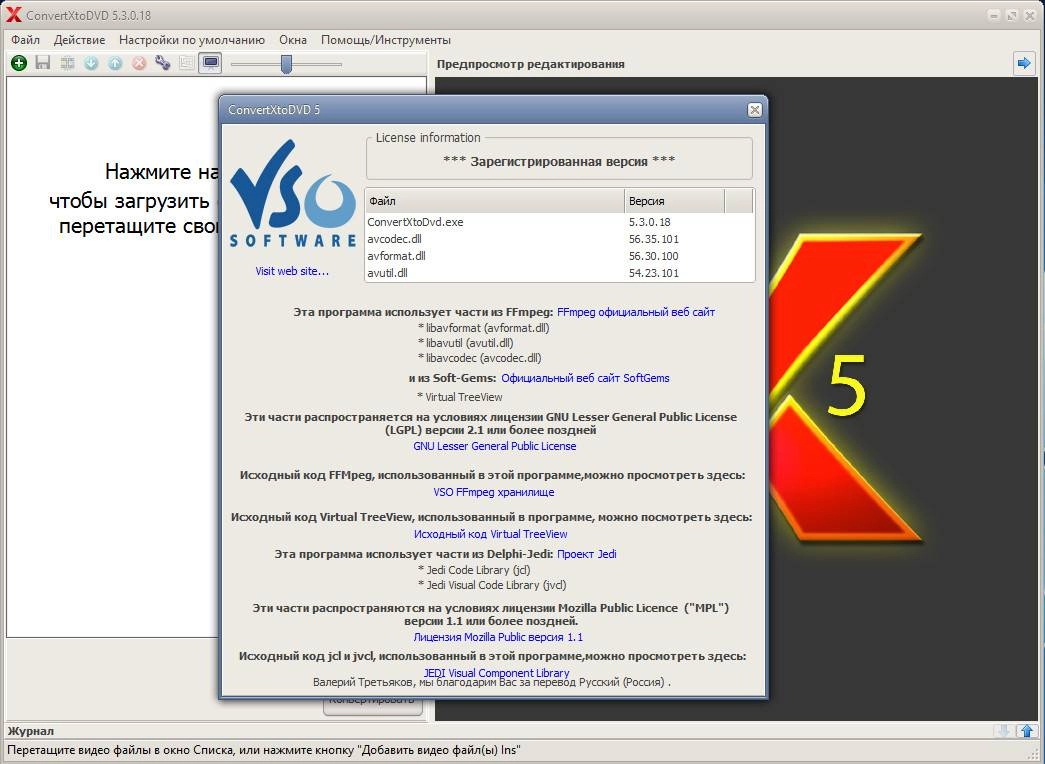Open the Файл menu
The height and width of the screenshot is (764, 1045).
[x=25, y=40]
